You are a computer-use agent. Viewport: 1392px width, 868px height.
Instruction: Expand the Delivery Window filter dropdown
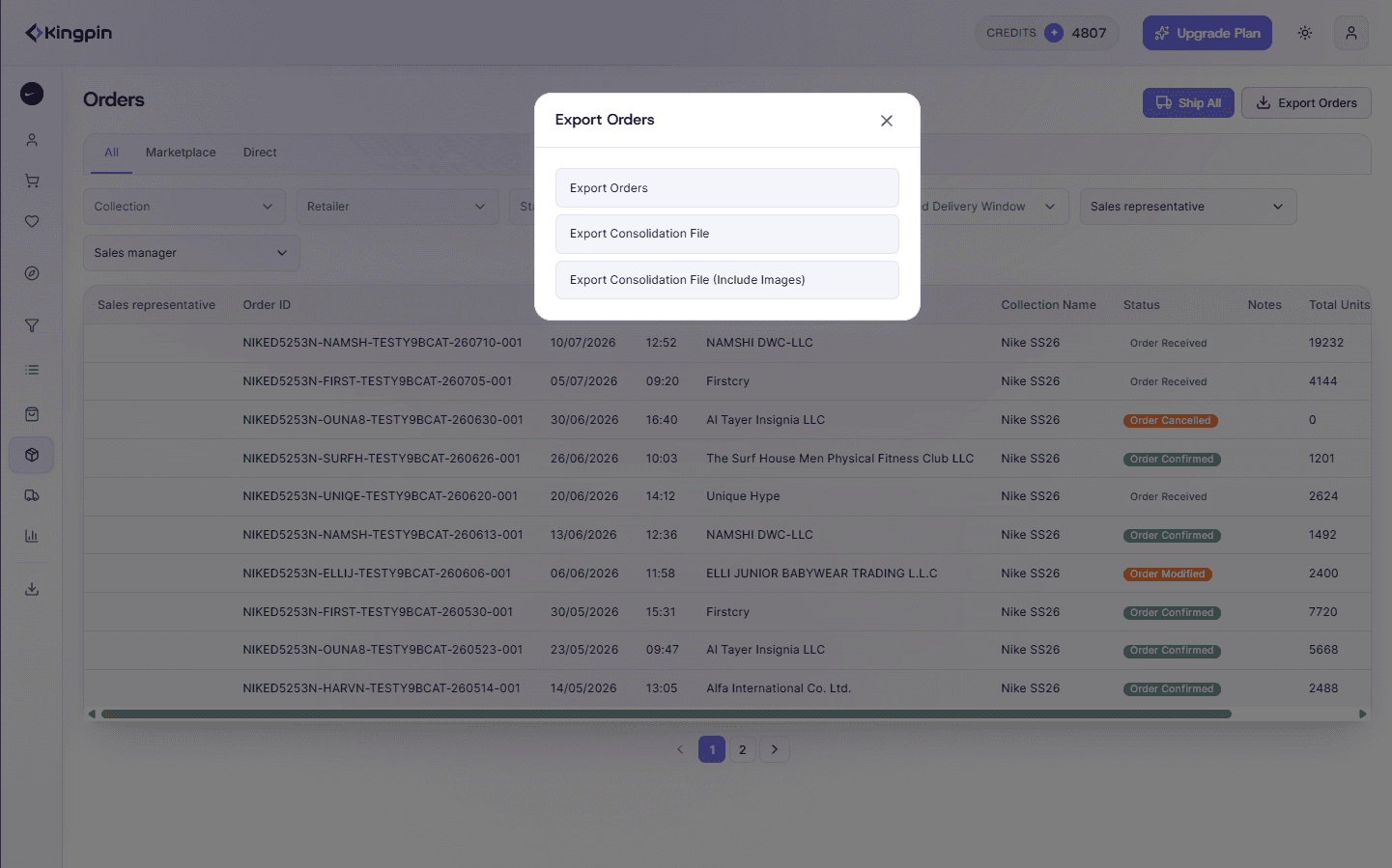coord(994,207)
